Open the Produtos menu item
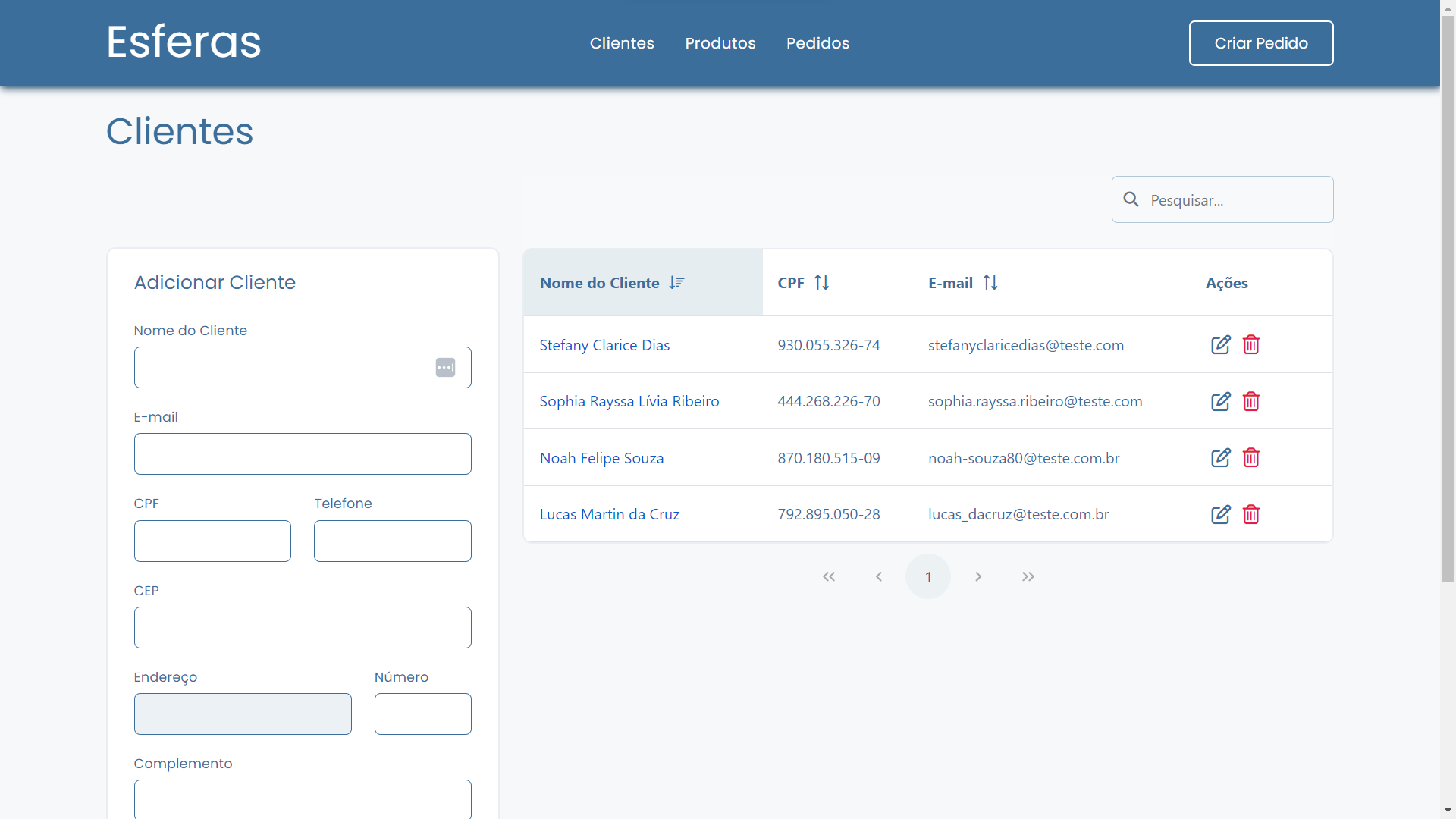Viewport: 1456px width, 819px height. pos(720,43)
